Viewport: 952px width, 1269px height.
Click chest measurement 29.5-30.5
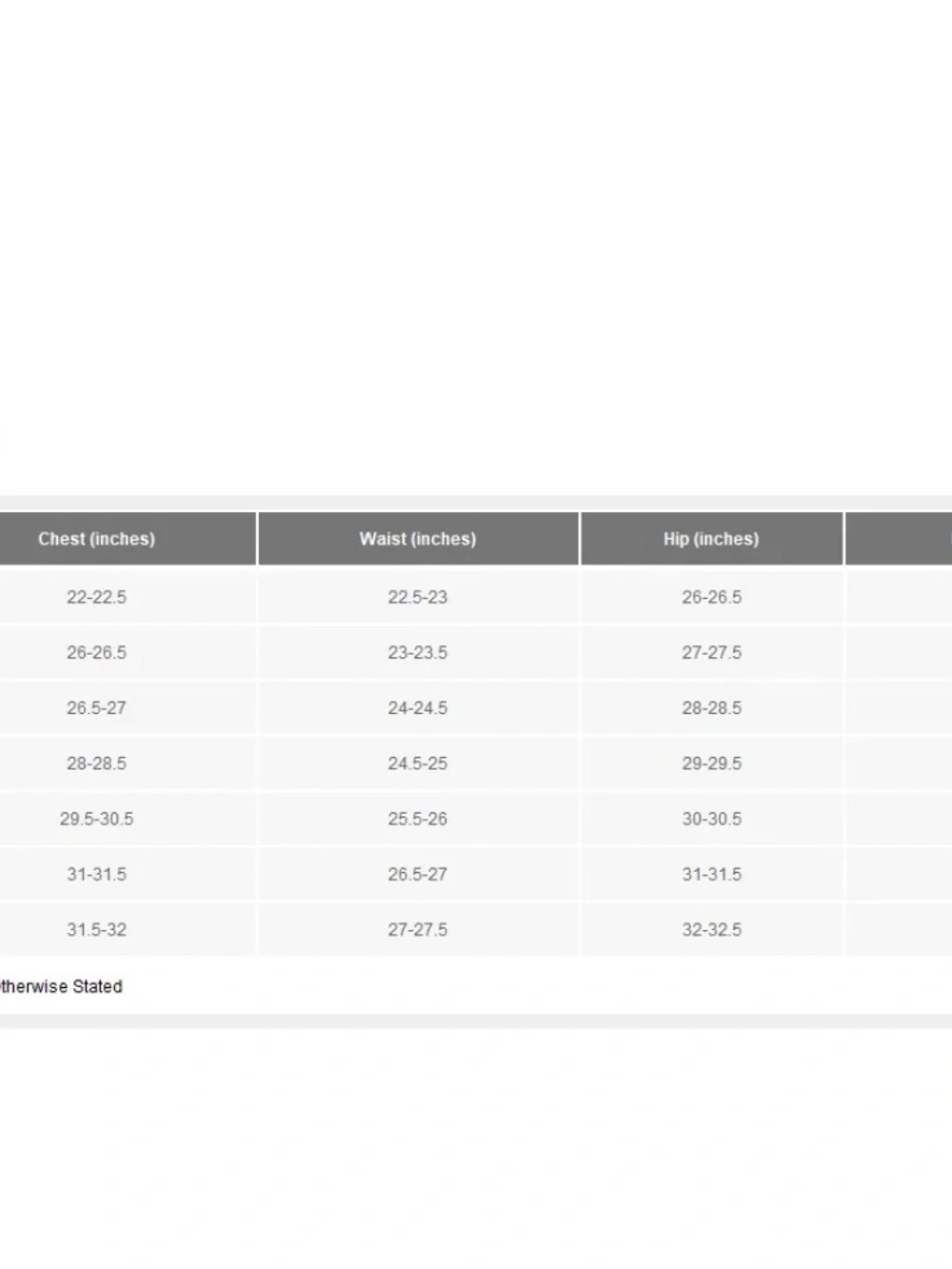pos(96,819)
